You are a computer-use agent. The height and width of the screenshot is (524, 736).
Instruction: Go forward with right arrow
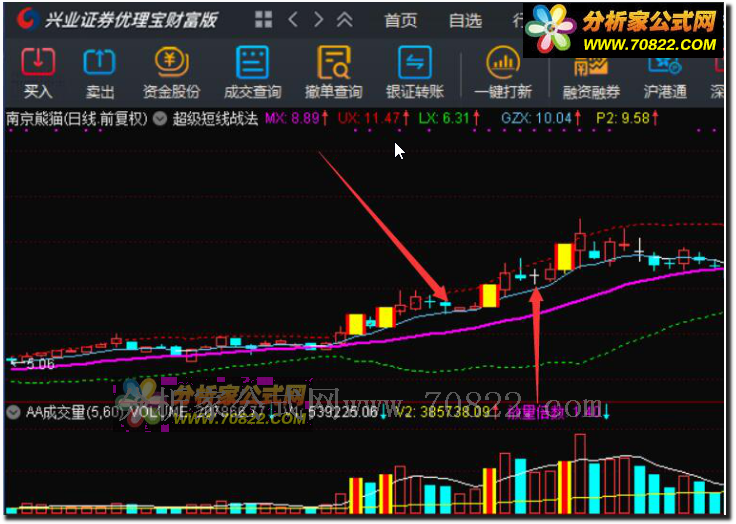tap(319, 20)
